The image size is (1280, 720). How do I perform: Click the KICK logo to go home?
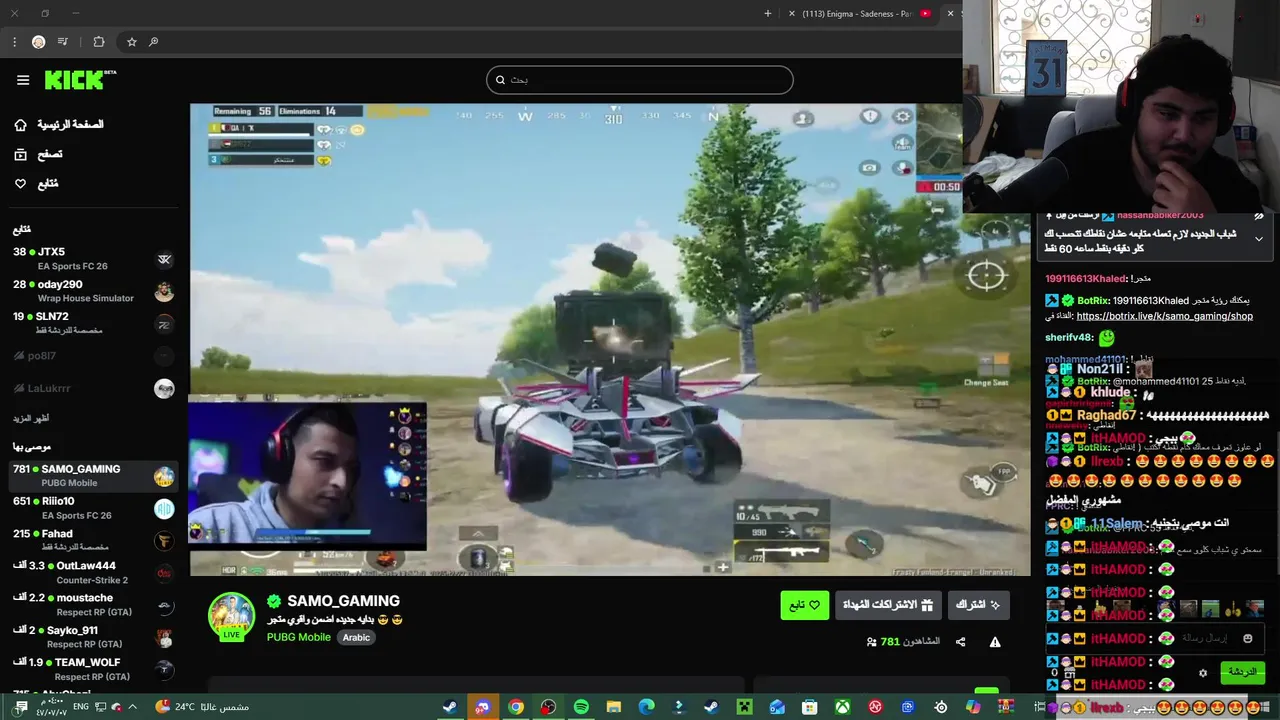coord(80,80)
